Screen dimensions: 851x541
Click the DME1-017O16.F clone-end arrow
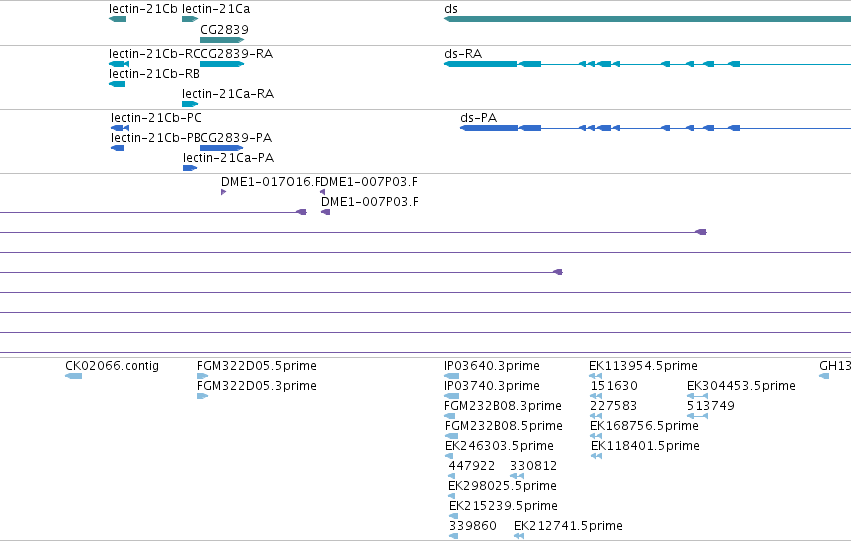[x=224, y=192]
